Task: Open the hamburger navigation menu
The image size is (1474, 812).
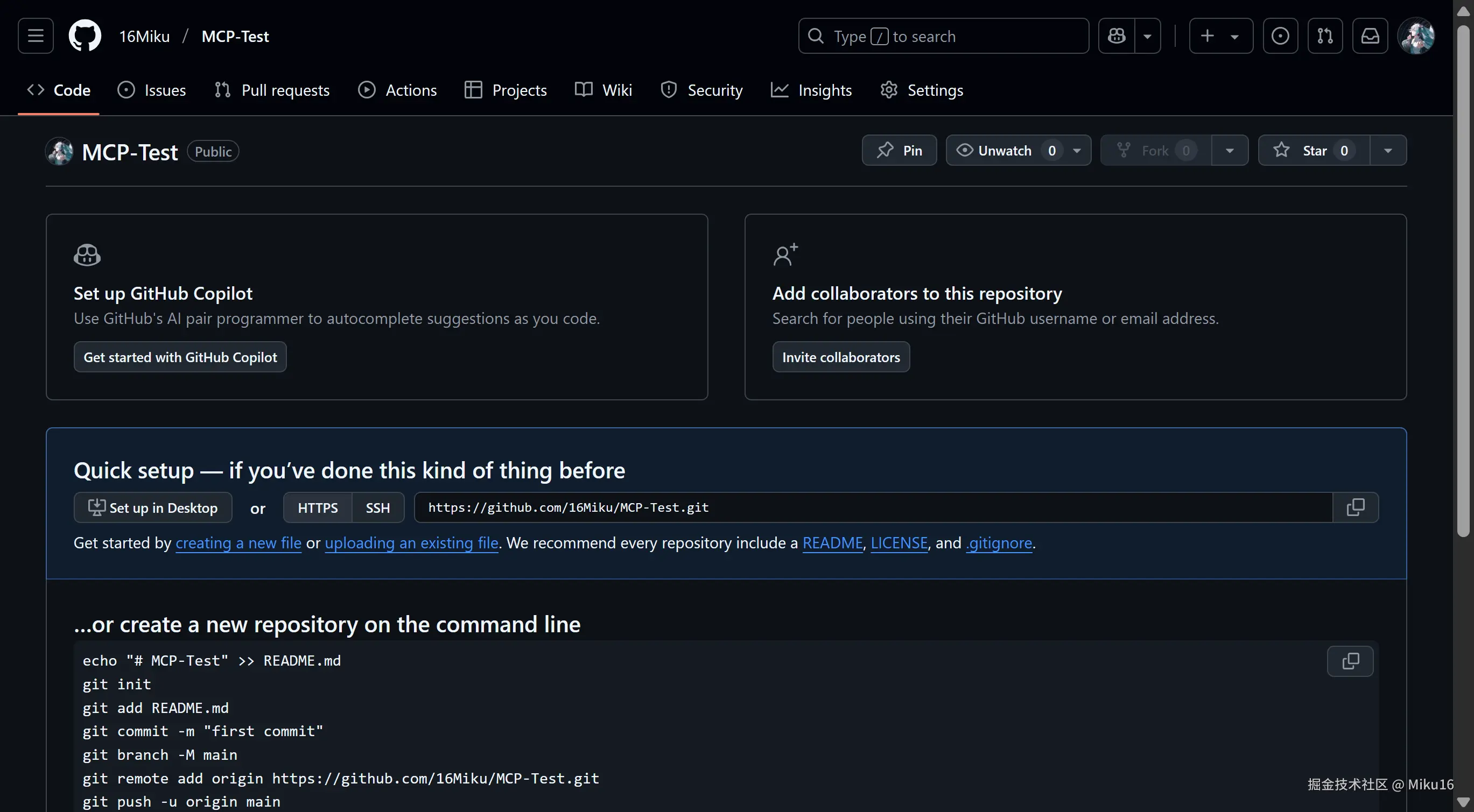Action: coord(36,36)
